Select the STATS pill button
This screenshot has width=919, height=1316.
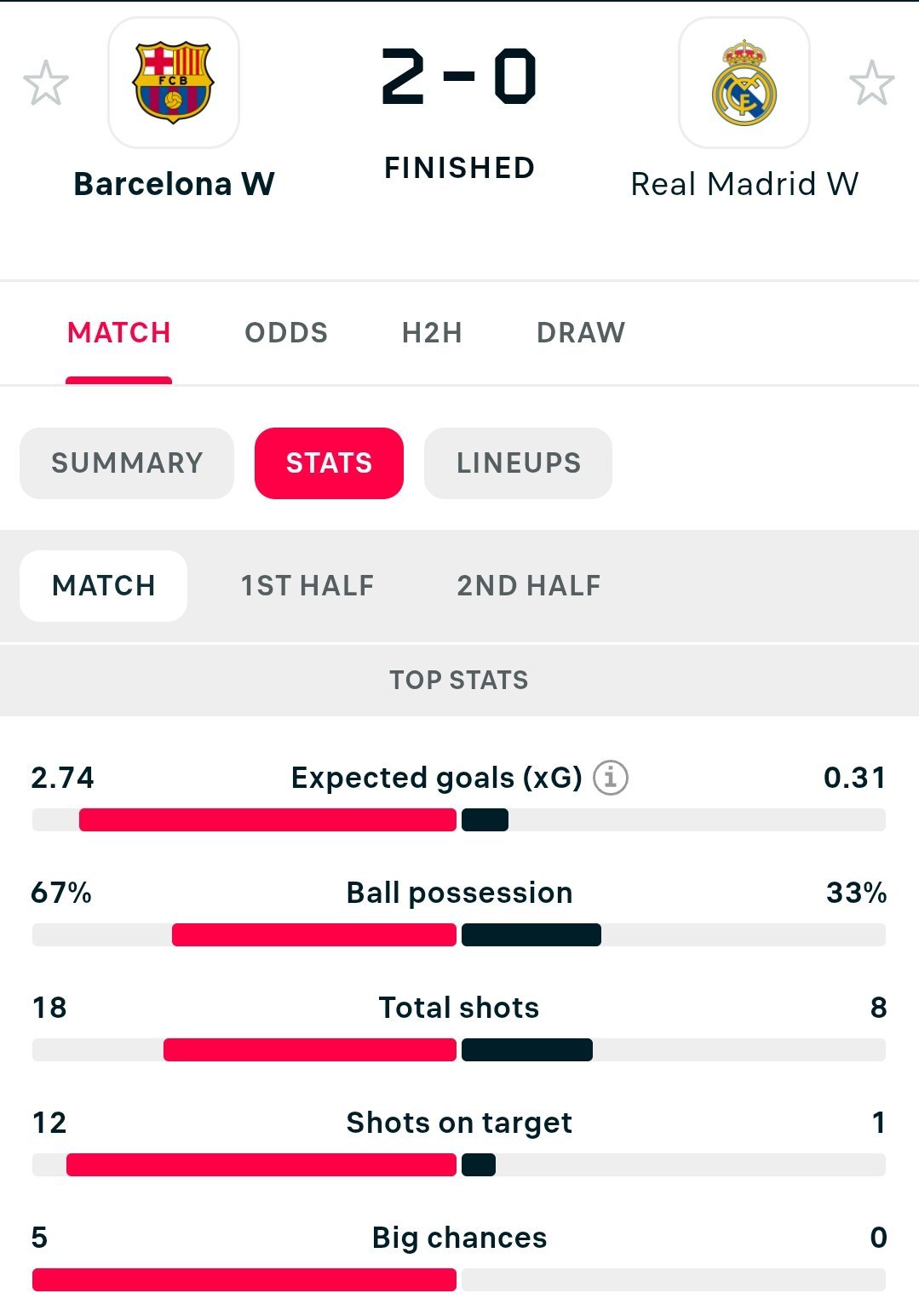(329, 463)
